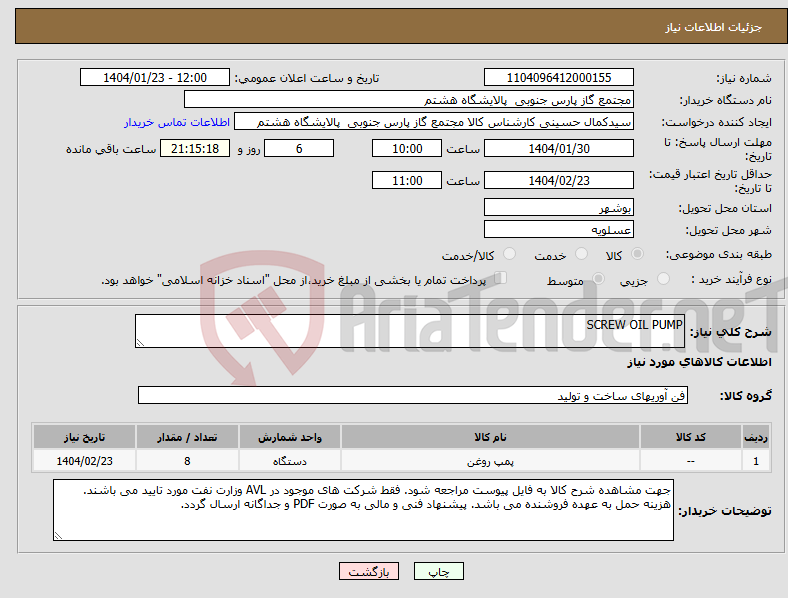Click the delivery province field بوشهر
Screen dimensions: 788x598
click(558, 208)
